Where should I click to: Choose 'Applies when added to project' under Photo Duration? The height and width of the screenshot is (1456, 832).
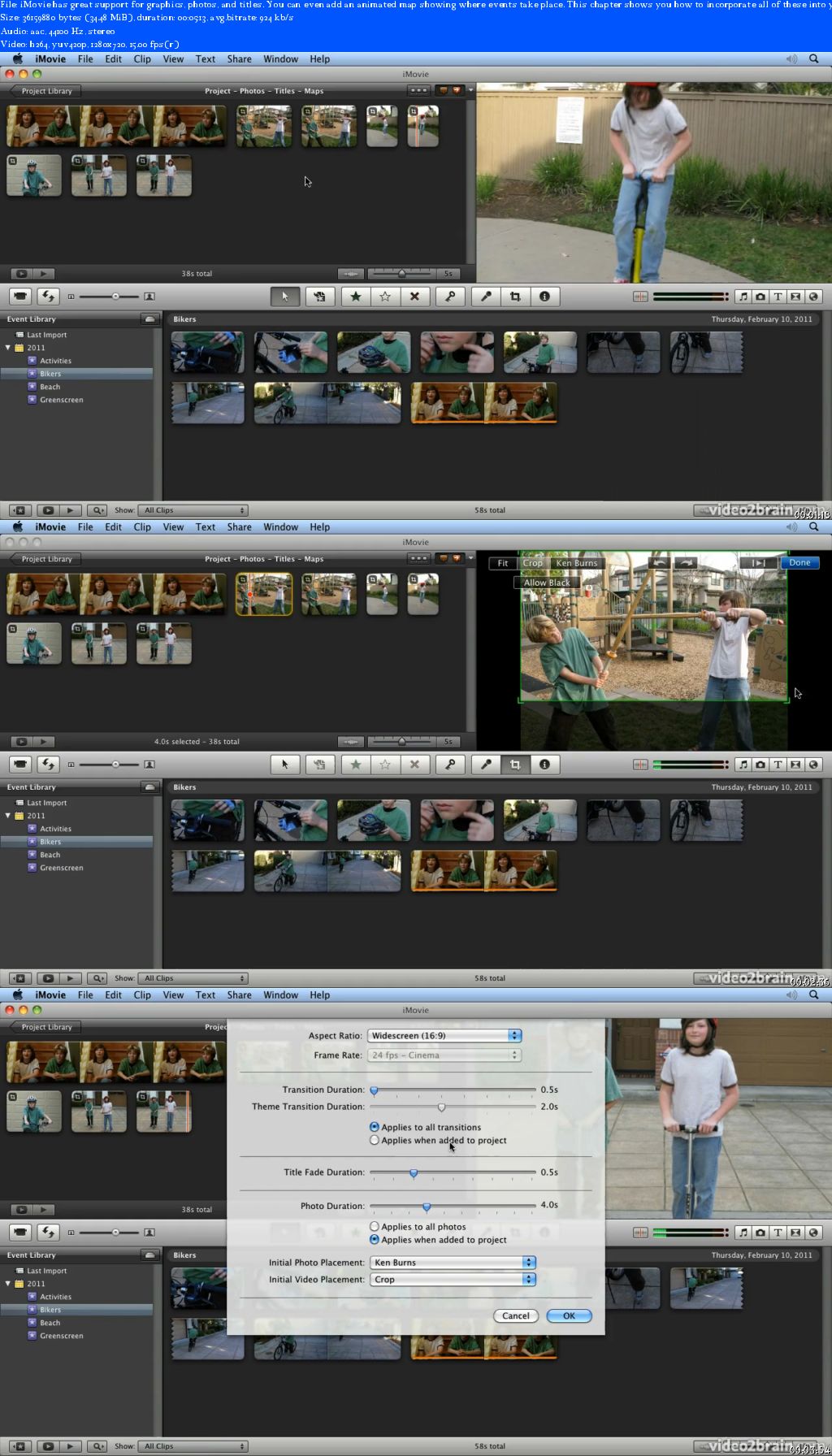tap(375, 1240)
